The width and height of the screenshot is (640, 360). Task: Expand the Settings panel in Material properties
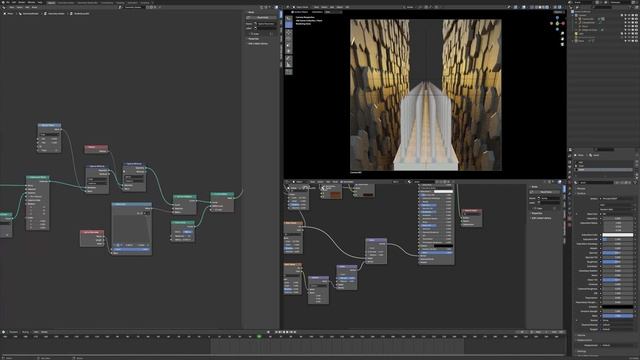581,351
